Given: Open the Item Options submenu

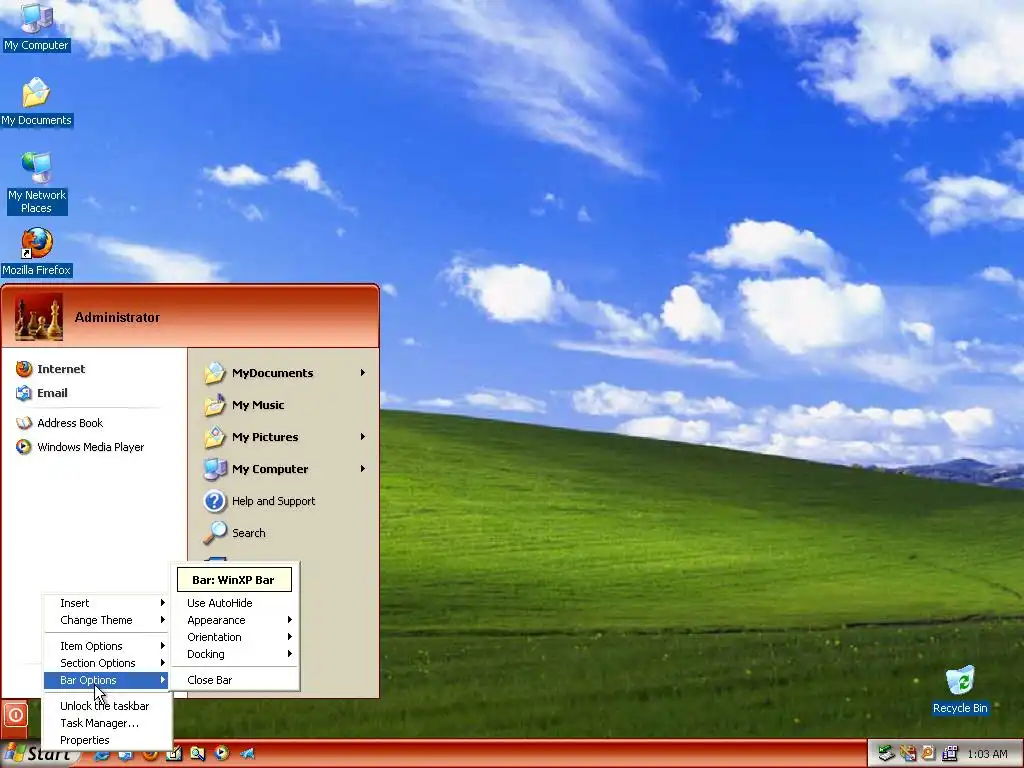Looking at the screenshot, I should pyautogui.click(x=107, y=647).
